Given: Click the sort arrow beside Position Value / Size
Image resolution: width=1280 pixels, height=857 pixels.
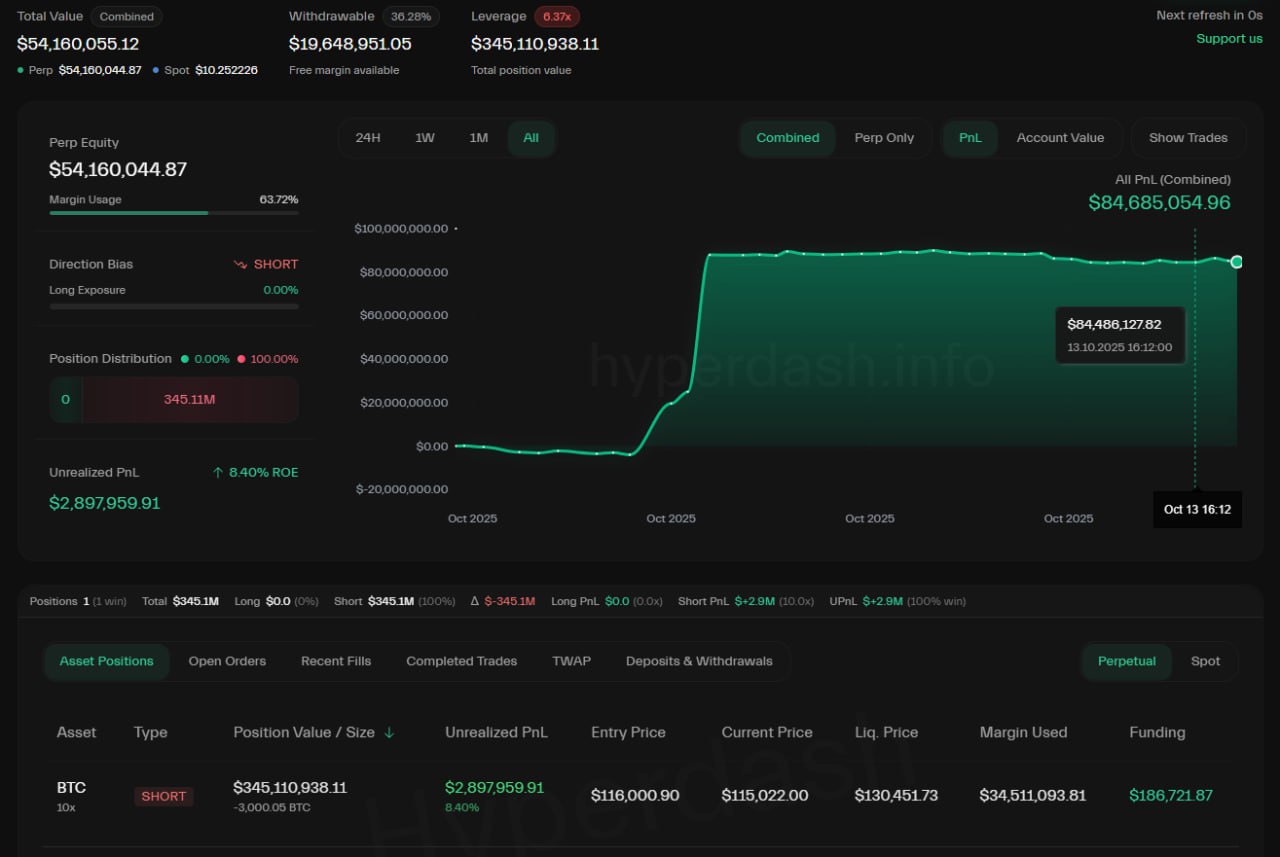Looking at the screenshot, I should (389, 733).
